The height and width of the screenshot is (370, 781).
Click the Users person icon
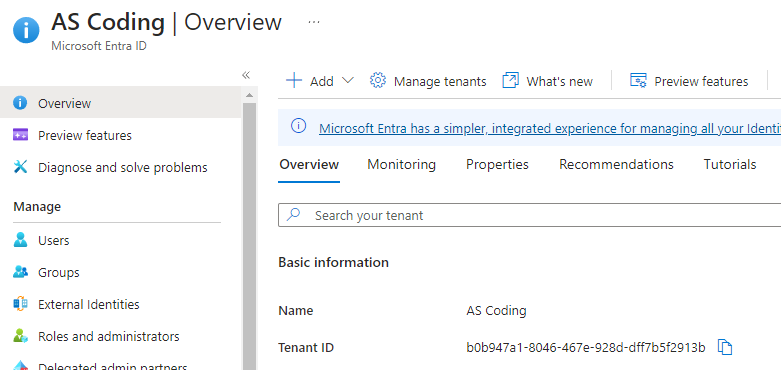[x=20, y=241]
